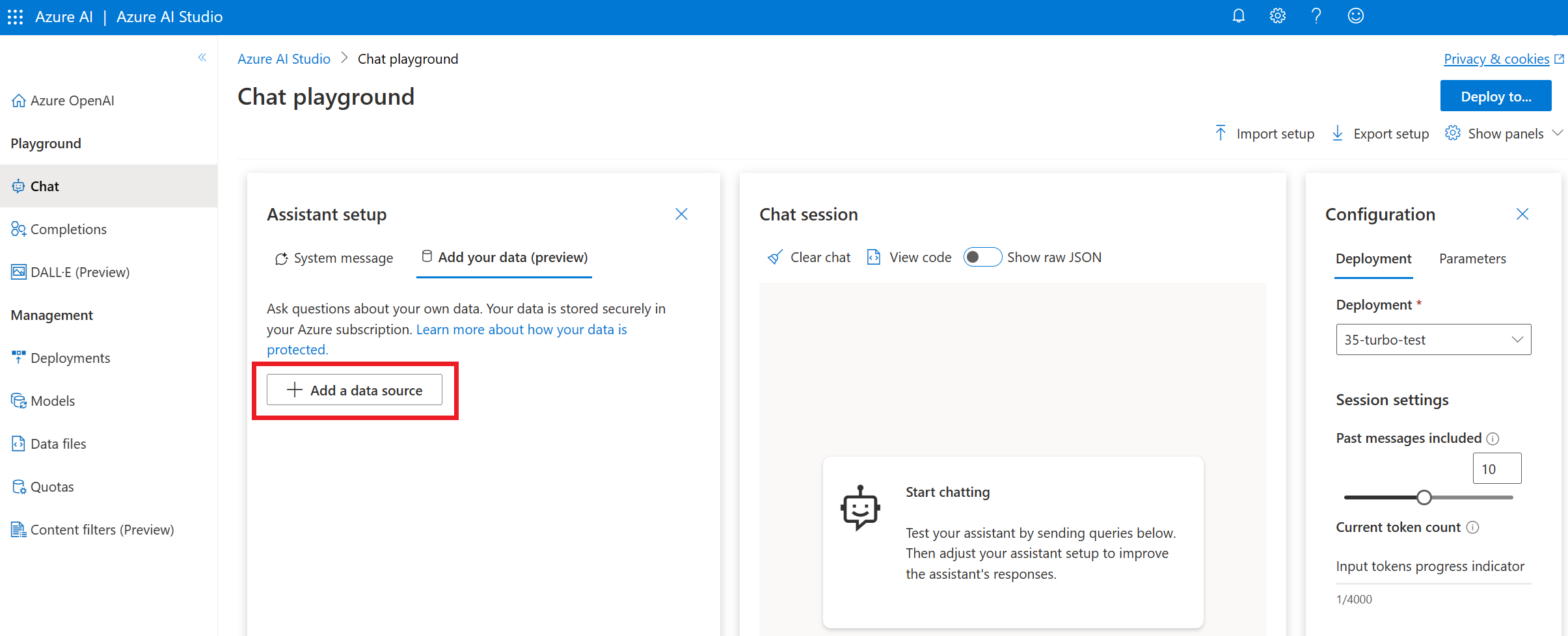The width and height of the screenshot is (1568, 636).
Task: Collapse the left navigation pane
Action: pyautogui.click(x=202, y=57)
